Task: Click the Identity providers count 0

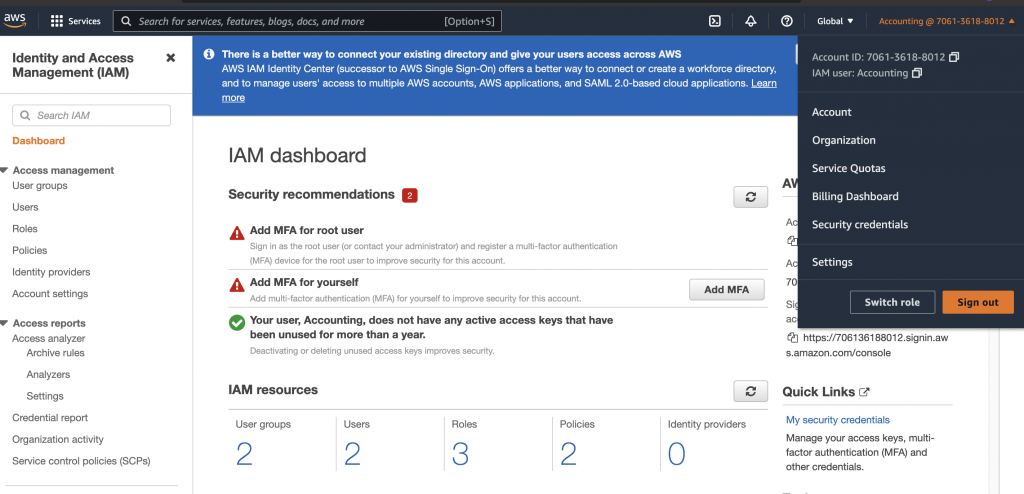Action: coord(677,453)
